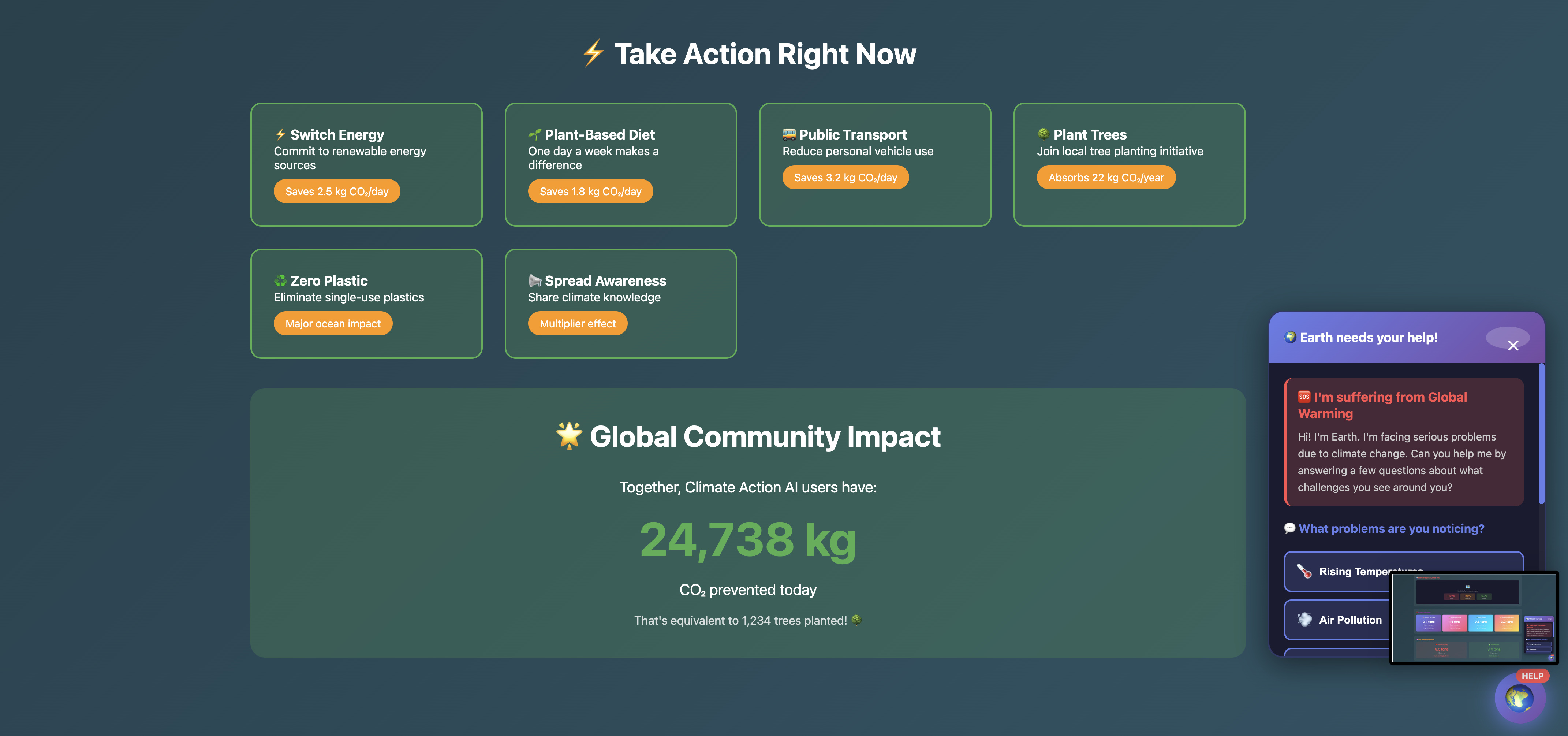Screen dimensions: 1568x736
Task: Choose the Air Pollution cloud option
Action: [1304, 620]
